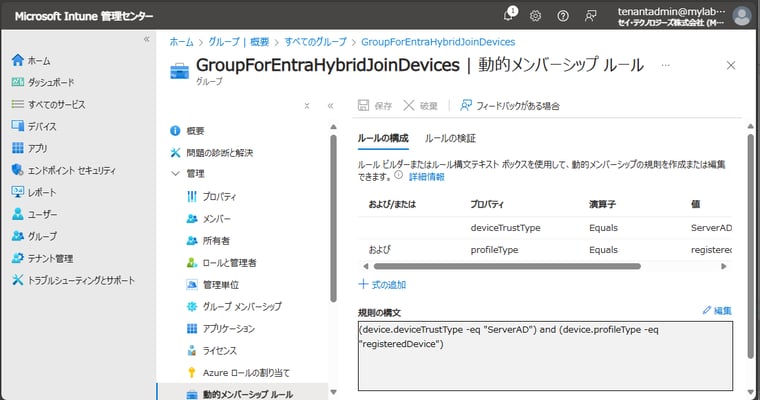760x400 pixels.
Task: Open 所有者 in group menu
Action: (208, 240)
